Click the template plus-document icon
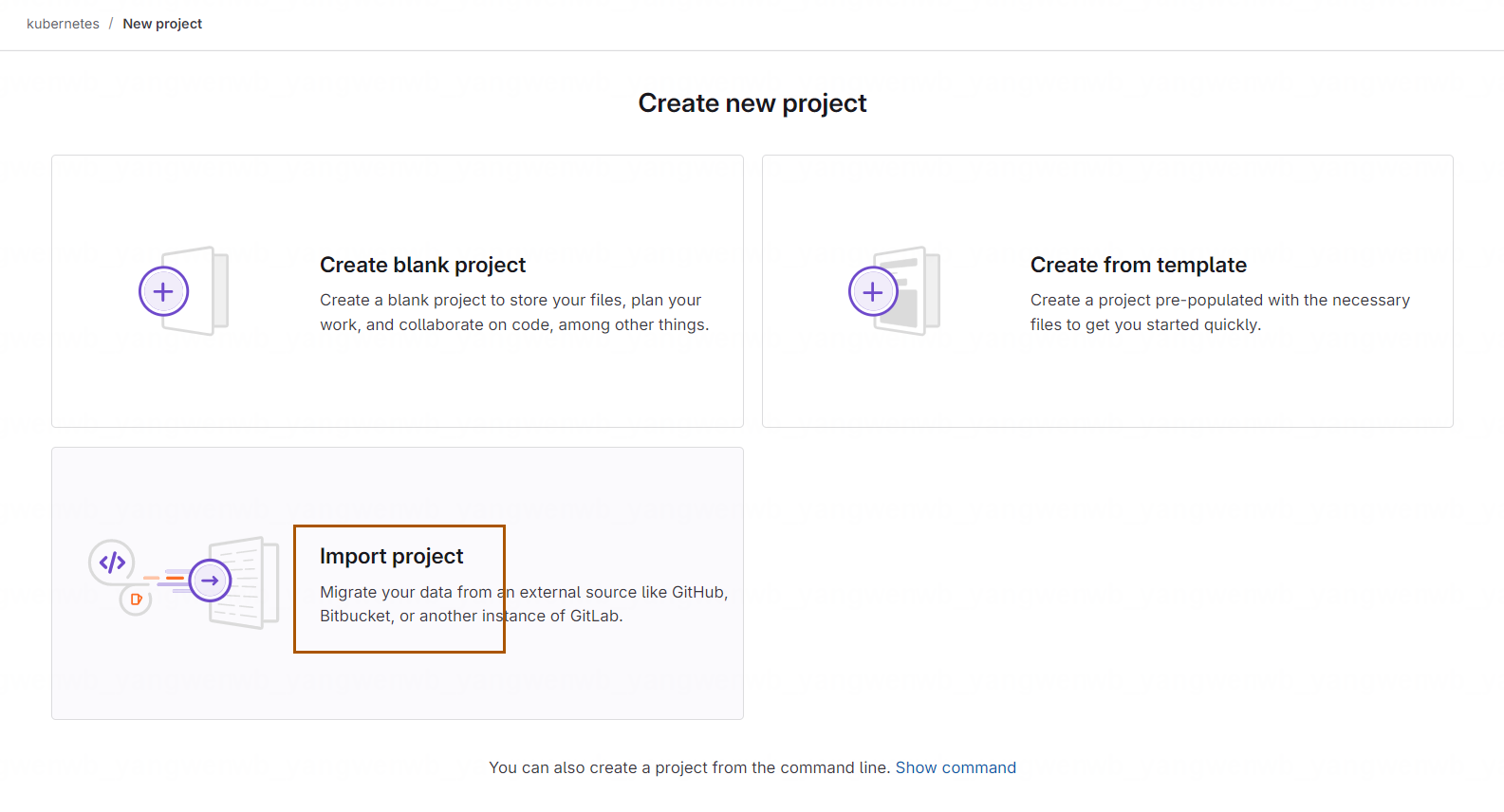The height and width of the screenshot is (812, 1504). point(894,291)
